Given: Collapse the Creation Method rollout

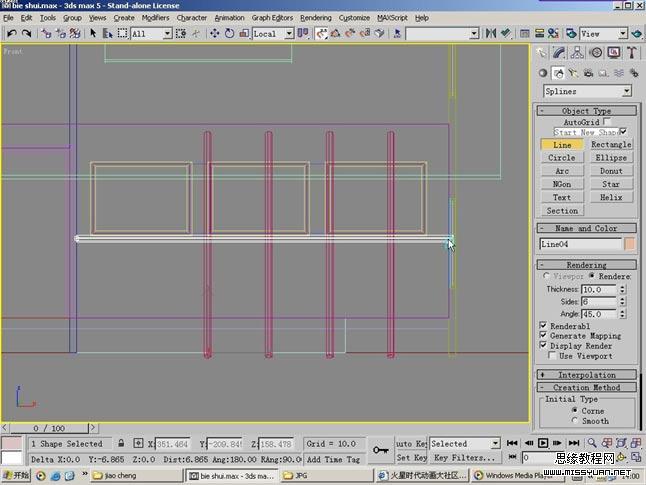Looking at the screenshot, I should tap(587, 387).
